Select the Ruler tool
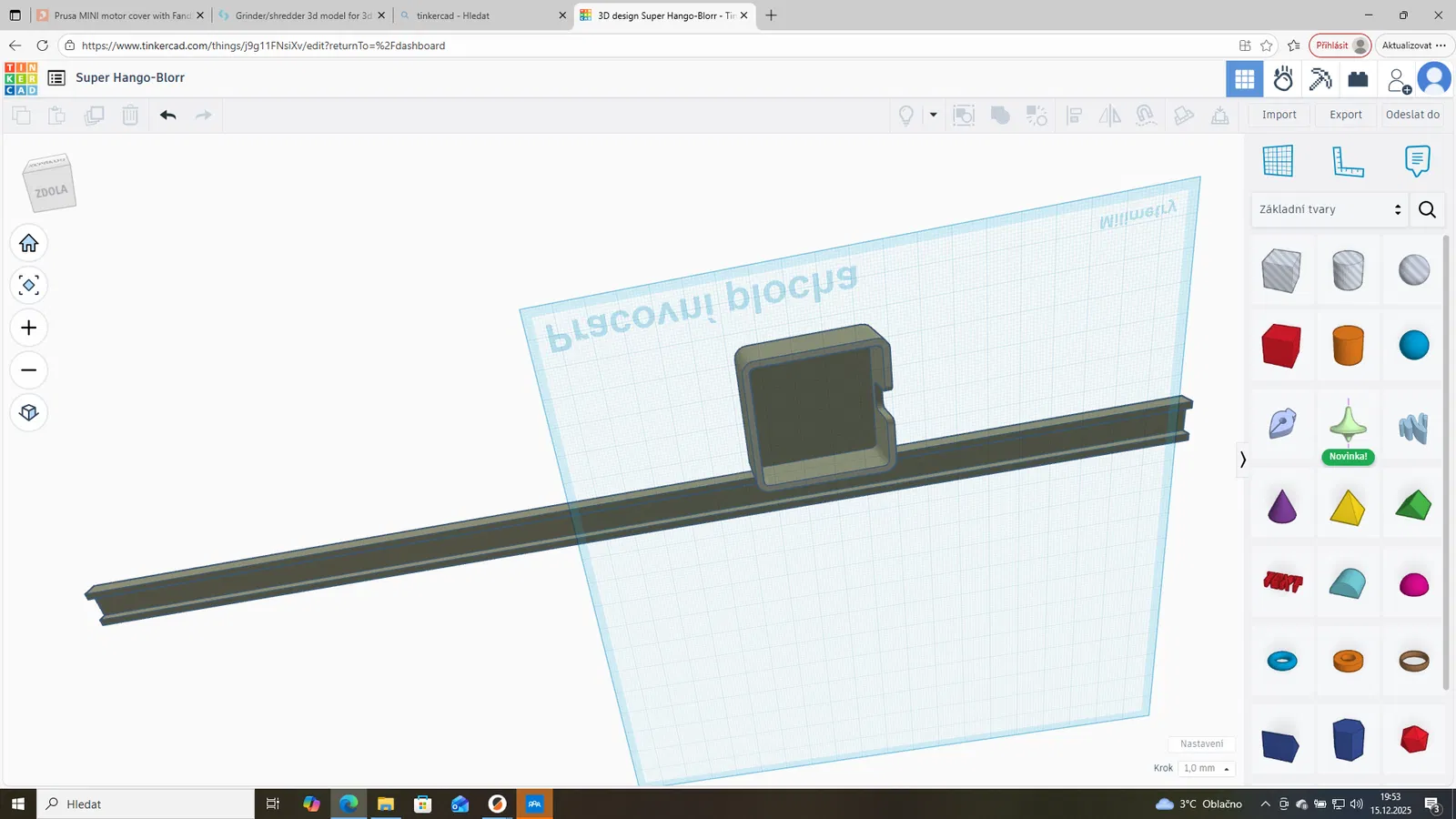This screenshot has height=819, width=1456. (x=1348, y=161)
